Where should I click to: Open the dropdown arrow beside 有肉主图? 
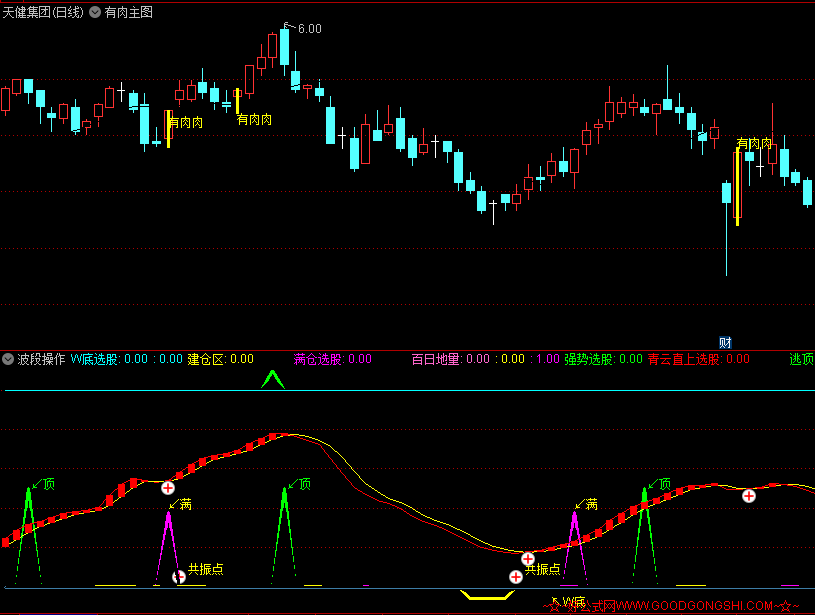[x=95, y=12]
